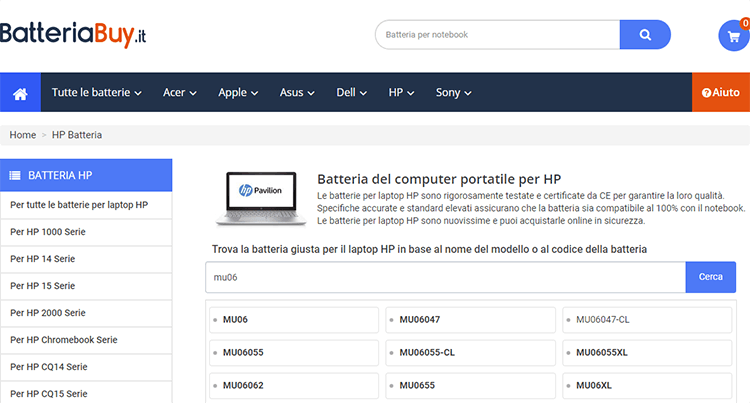Click the magnifier search button in header

tap(645, 35)
